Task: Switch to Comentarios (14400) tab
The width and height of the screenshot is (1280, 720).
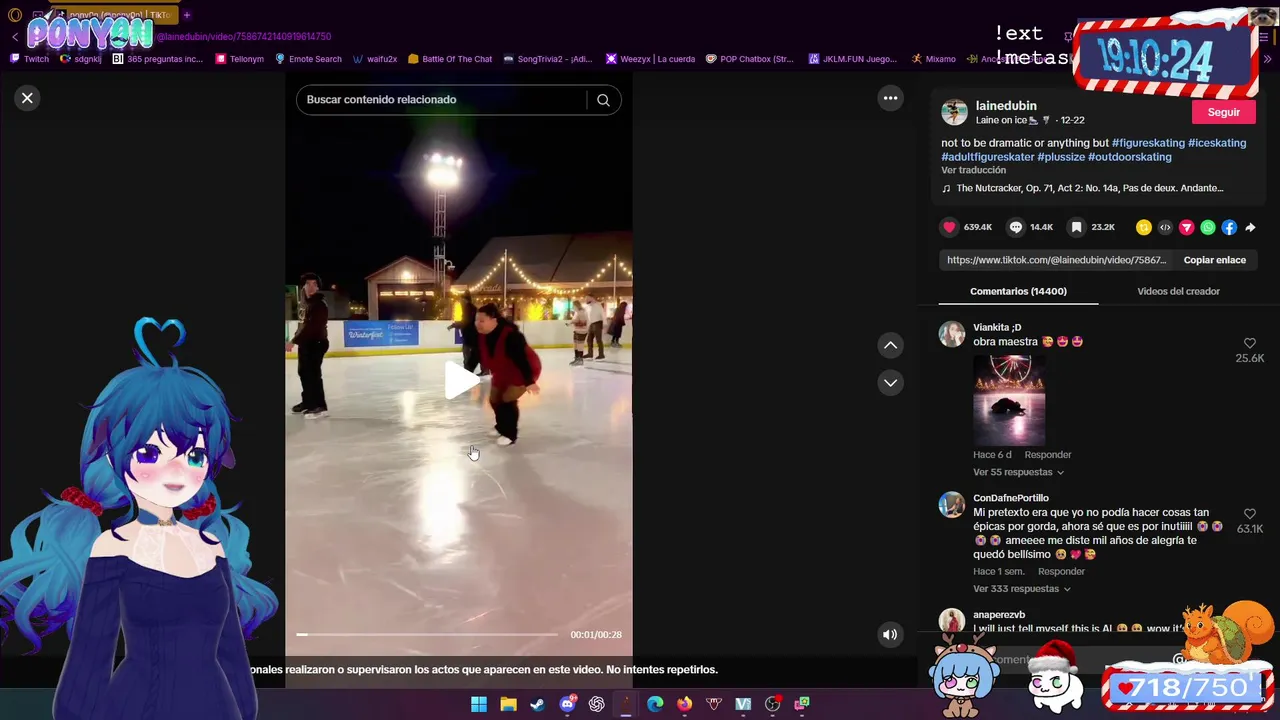Action: click(1018, 291)
